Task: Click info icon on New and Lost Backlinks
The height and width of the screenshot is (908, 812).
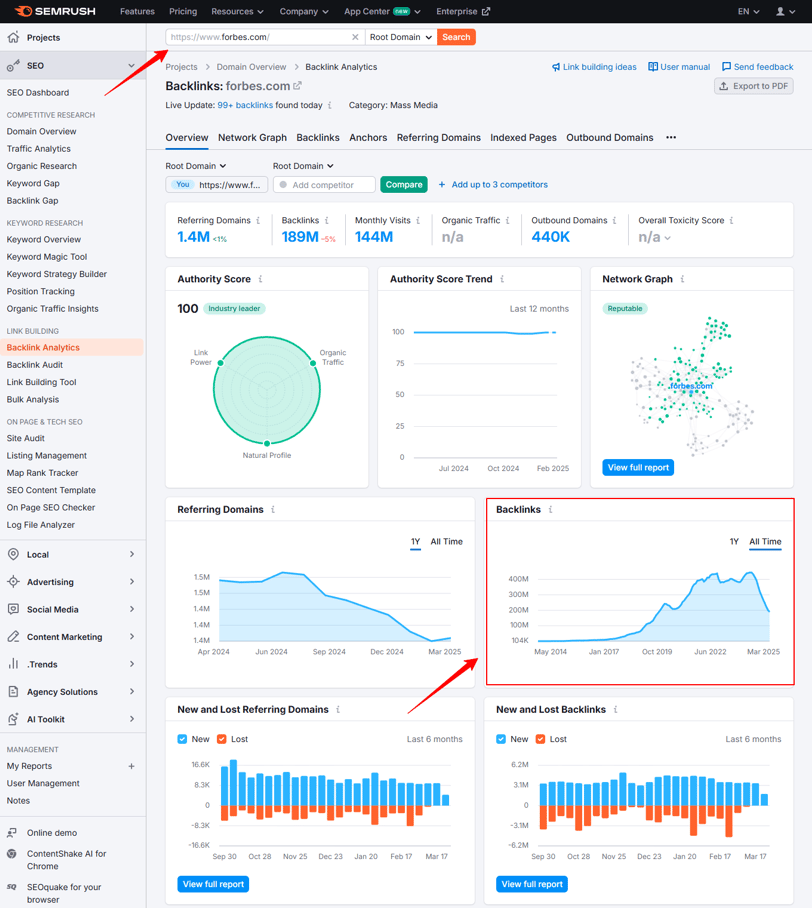Action: tap(615, 709)
